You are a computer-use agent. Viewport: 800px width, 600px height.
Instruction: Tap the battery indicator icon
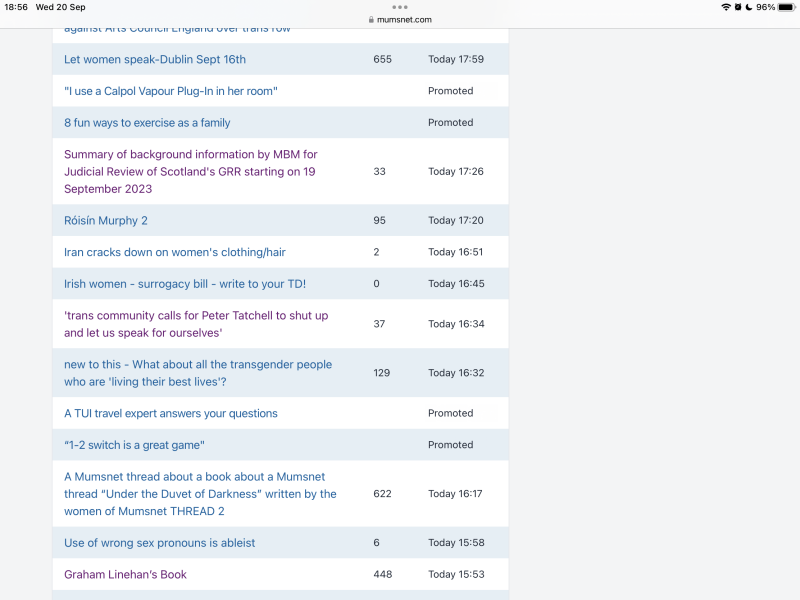click(x=786, y=7)
